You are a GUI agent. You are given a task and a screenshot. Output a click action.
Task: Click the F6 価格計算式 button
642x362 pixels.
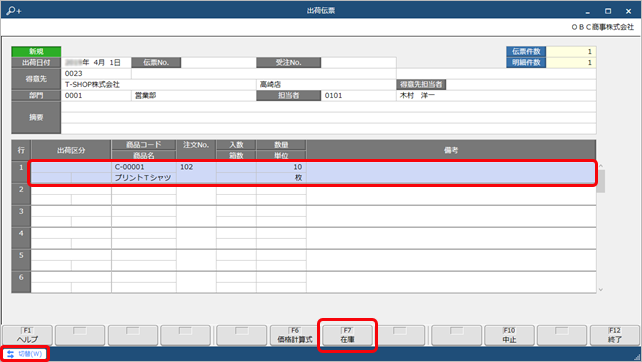pyautogui.click(x=295, y=335)
